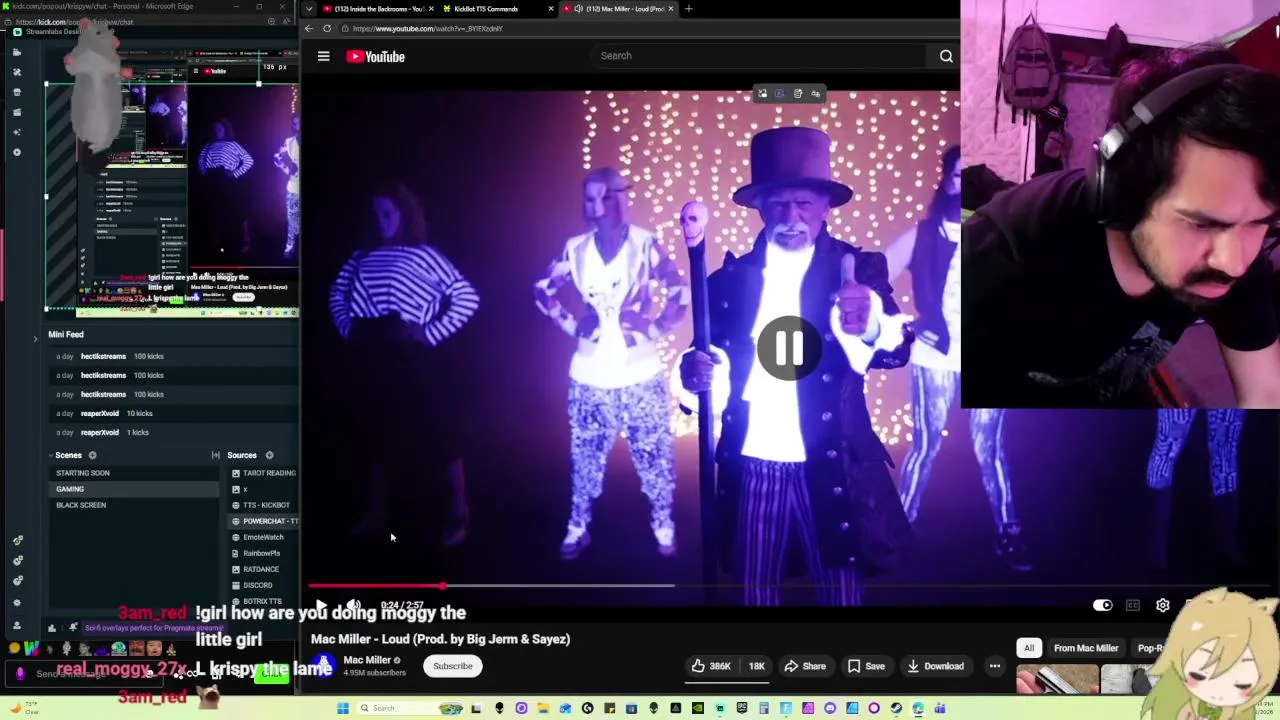Collapse the Scenes panel chevron
The image size is (1280, 720).
coord(53,455)
